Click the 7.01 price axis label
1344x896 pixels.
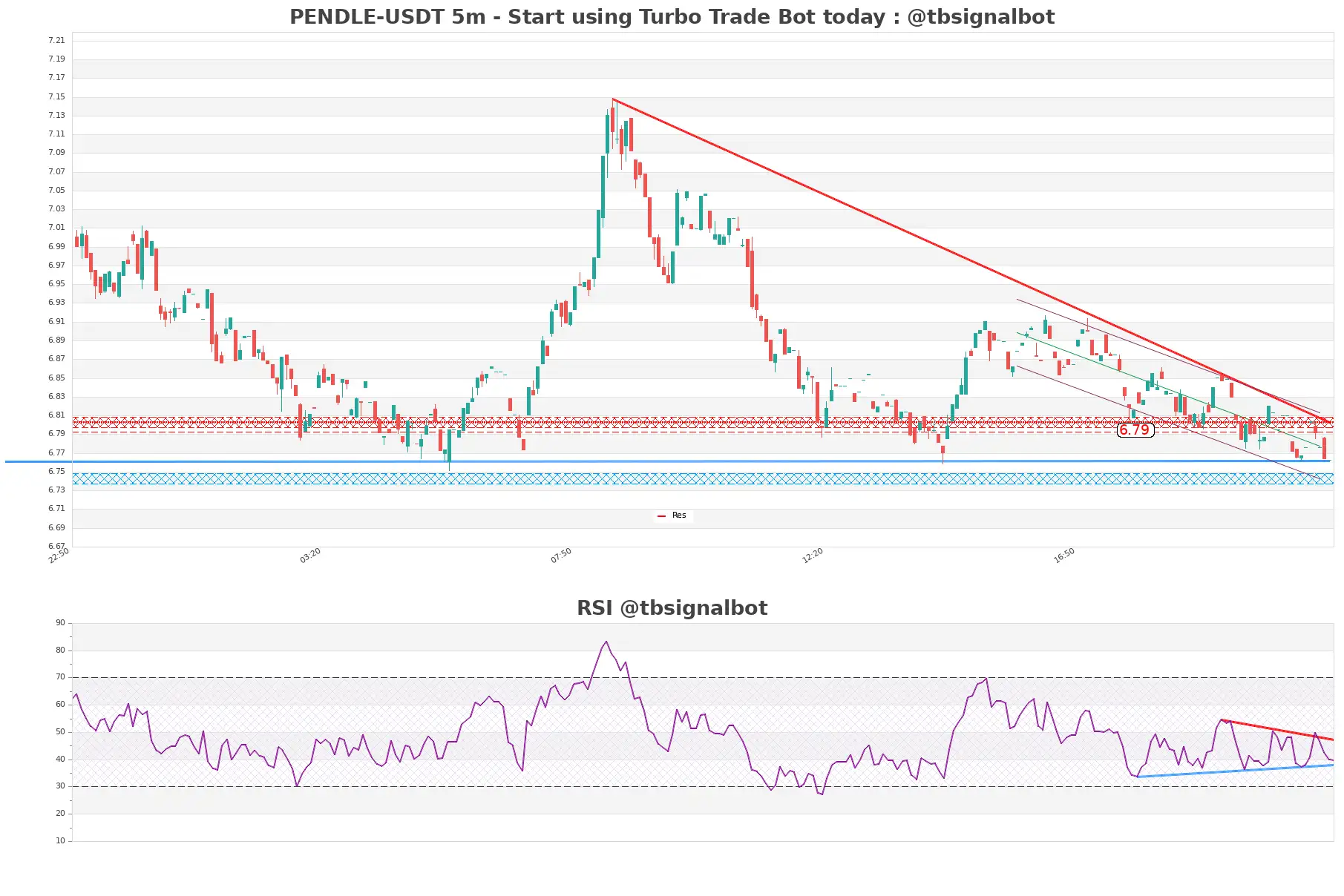tap(56, 228)
